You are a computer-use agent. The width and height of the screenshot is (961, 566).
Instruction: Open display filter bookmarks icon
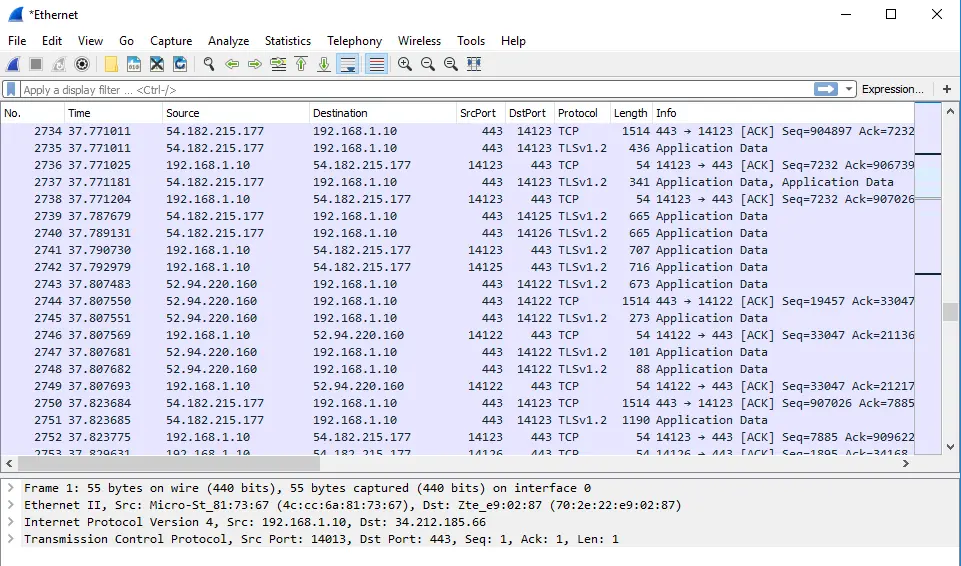(x=11, y=89)
